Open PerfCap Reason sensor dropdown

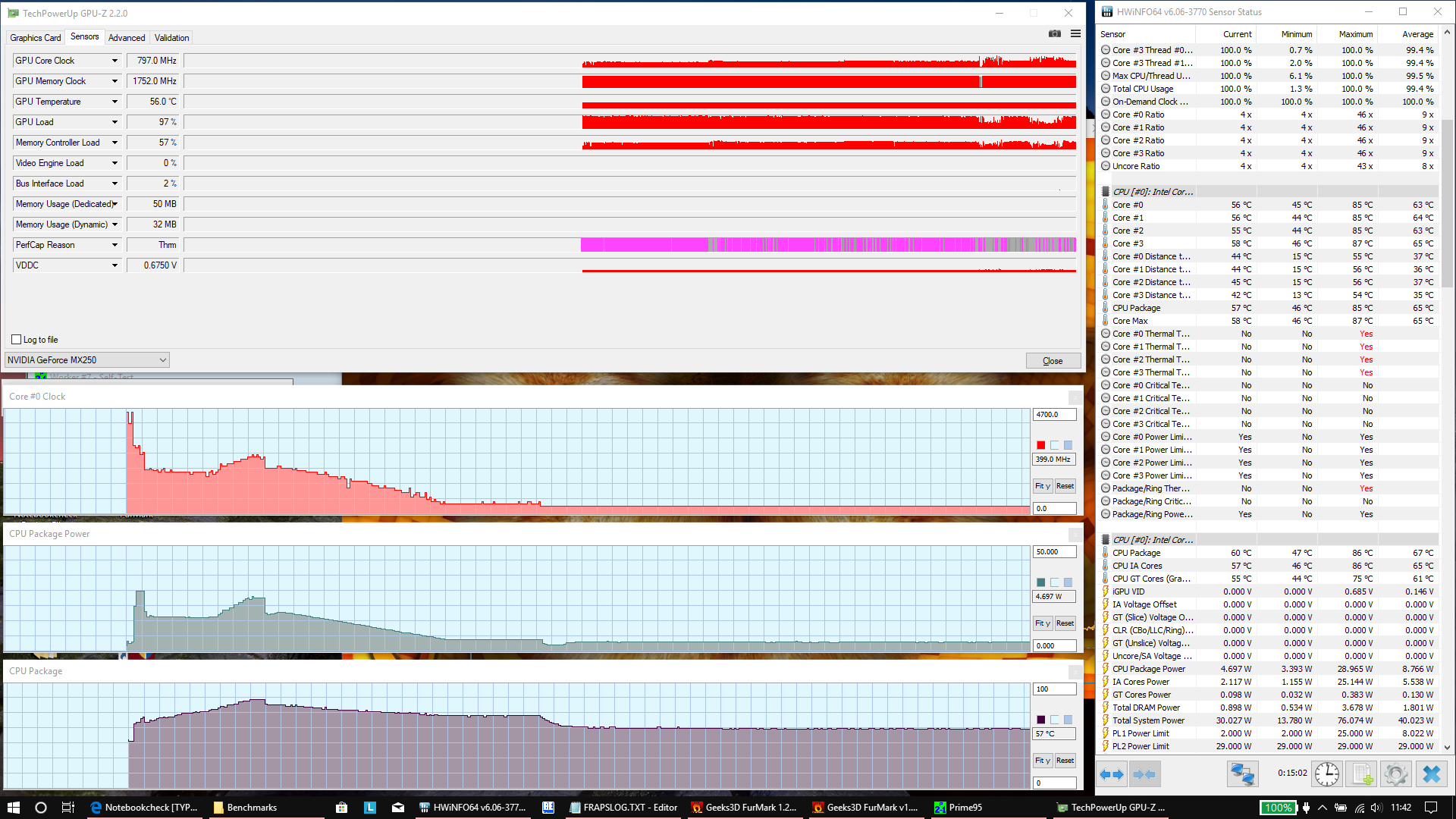(x=115, y=245)
